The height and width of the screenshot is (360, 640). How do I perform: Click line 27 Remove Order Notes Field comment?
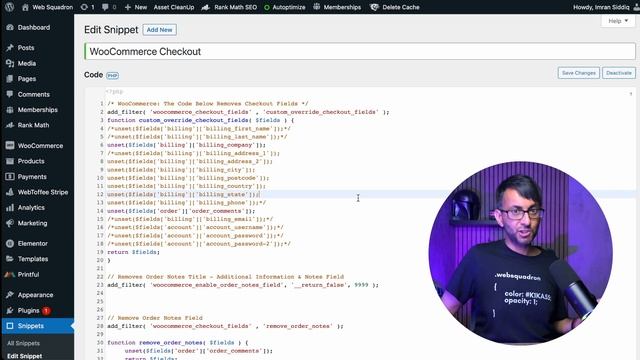pyautogui.click(x=155, y=318)
